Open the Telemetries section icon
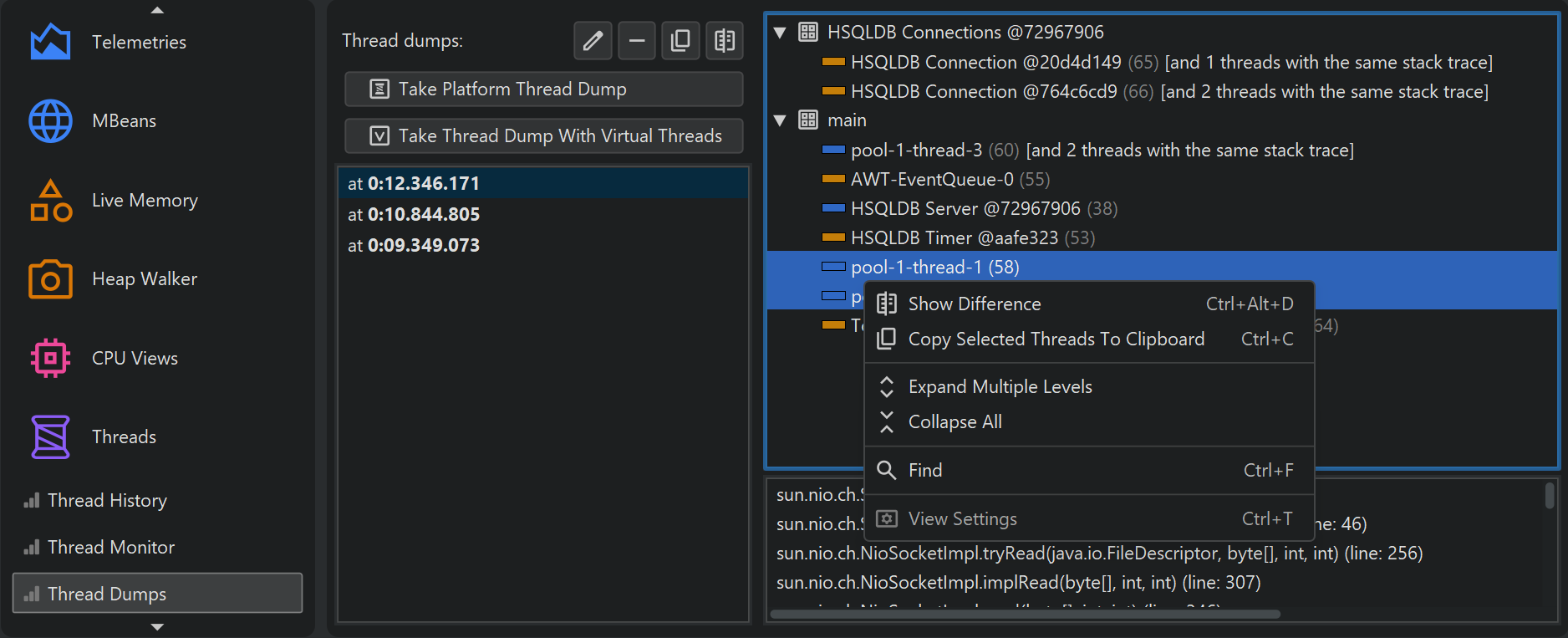1568x638 pixels. pos(50,42)
